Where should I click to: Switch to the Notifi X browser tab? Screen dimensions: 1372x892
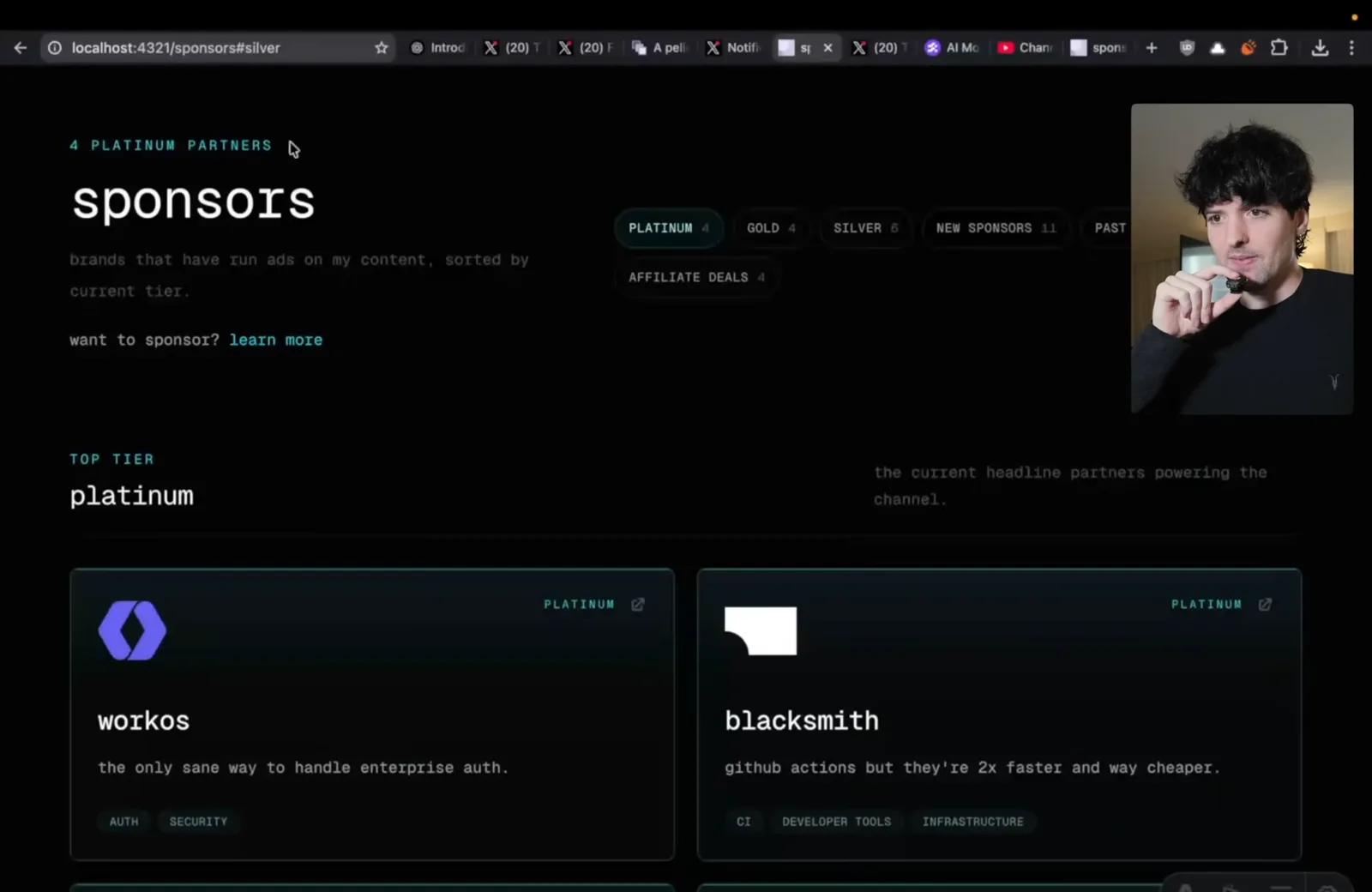[x=734, y=48]
